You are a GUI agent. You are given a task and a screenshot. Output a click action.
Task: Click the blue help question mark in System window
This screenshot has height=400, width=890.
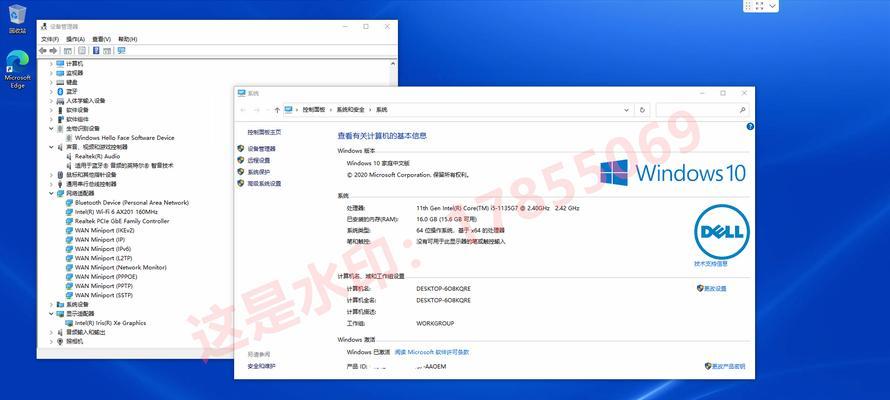click(750, 127)
